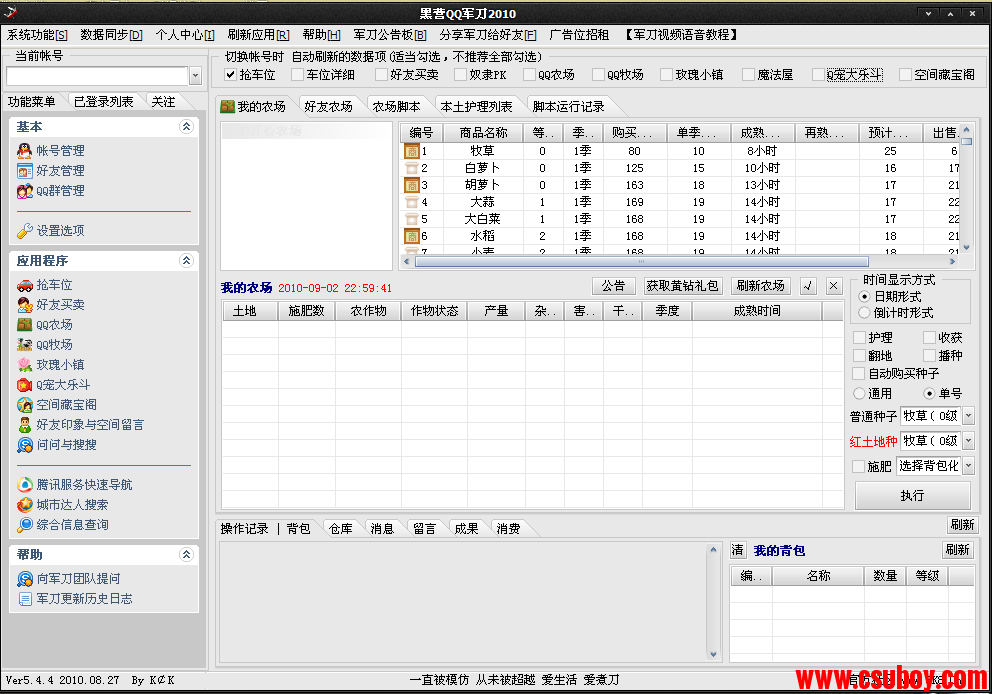Click the 设置选项 key icon
This screenshot has width=992, height=694.
point(25,231)
